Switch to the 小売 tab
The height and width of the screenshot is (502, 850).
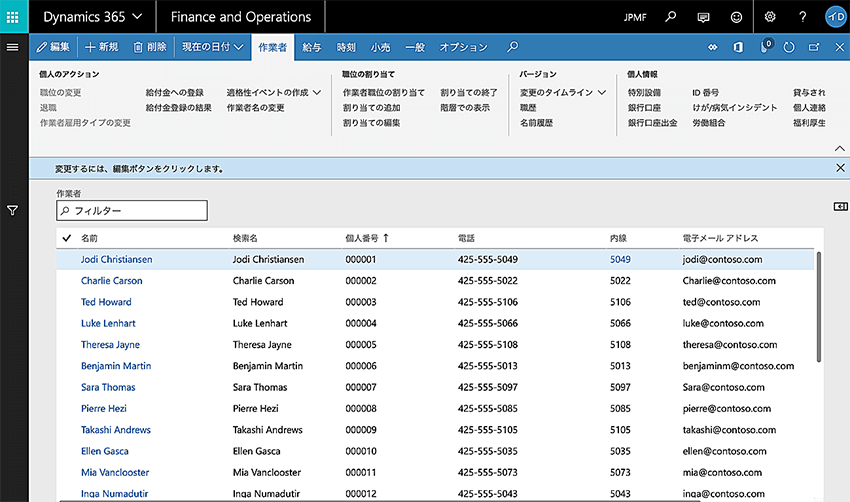pyautogui.click(x=380, y=47)
